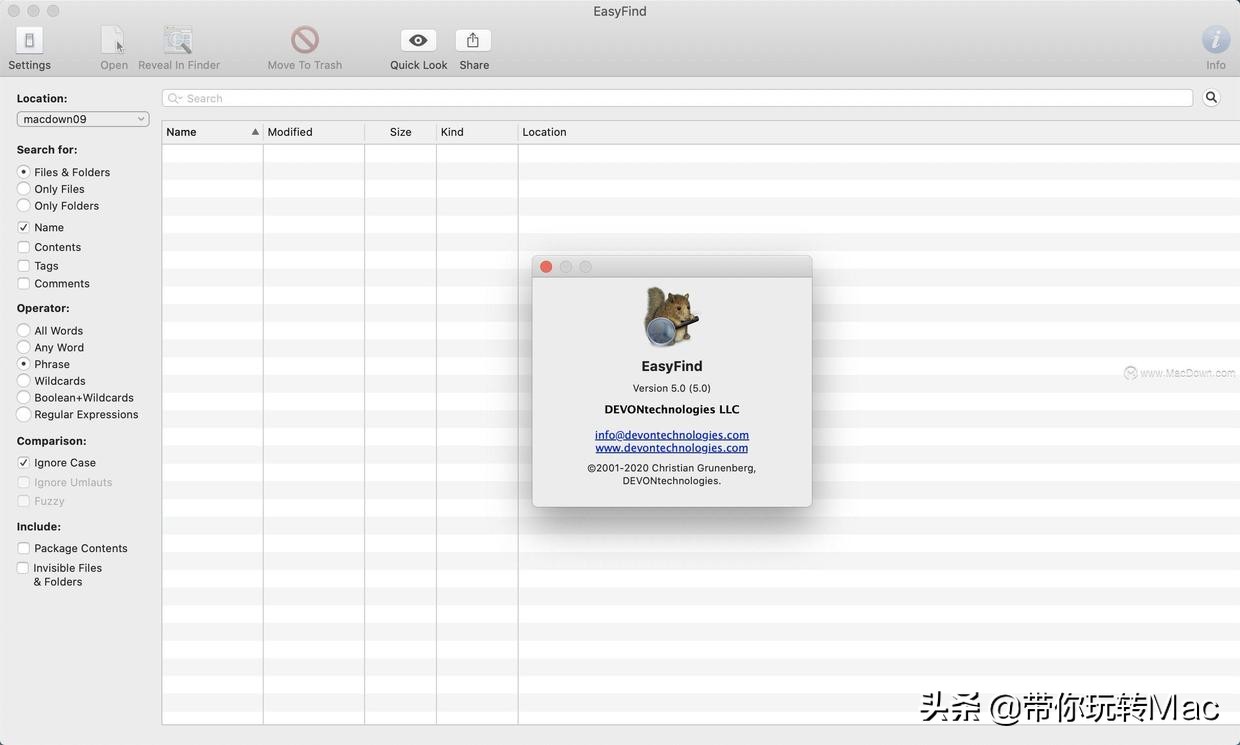This screenshot has height=745, width=1240.
Task: Open the info@devontechnologies.com email link
Action: click(x=672, y=435)
